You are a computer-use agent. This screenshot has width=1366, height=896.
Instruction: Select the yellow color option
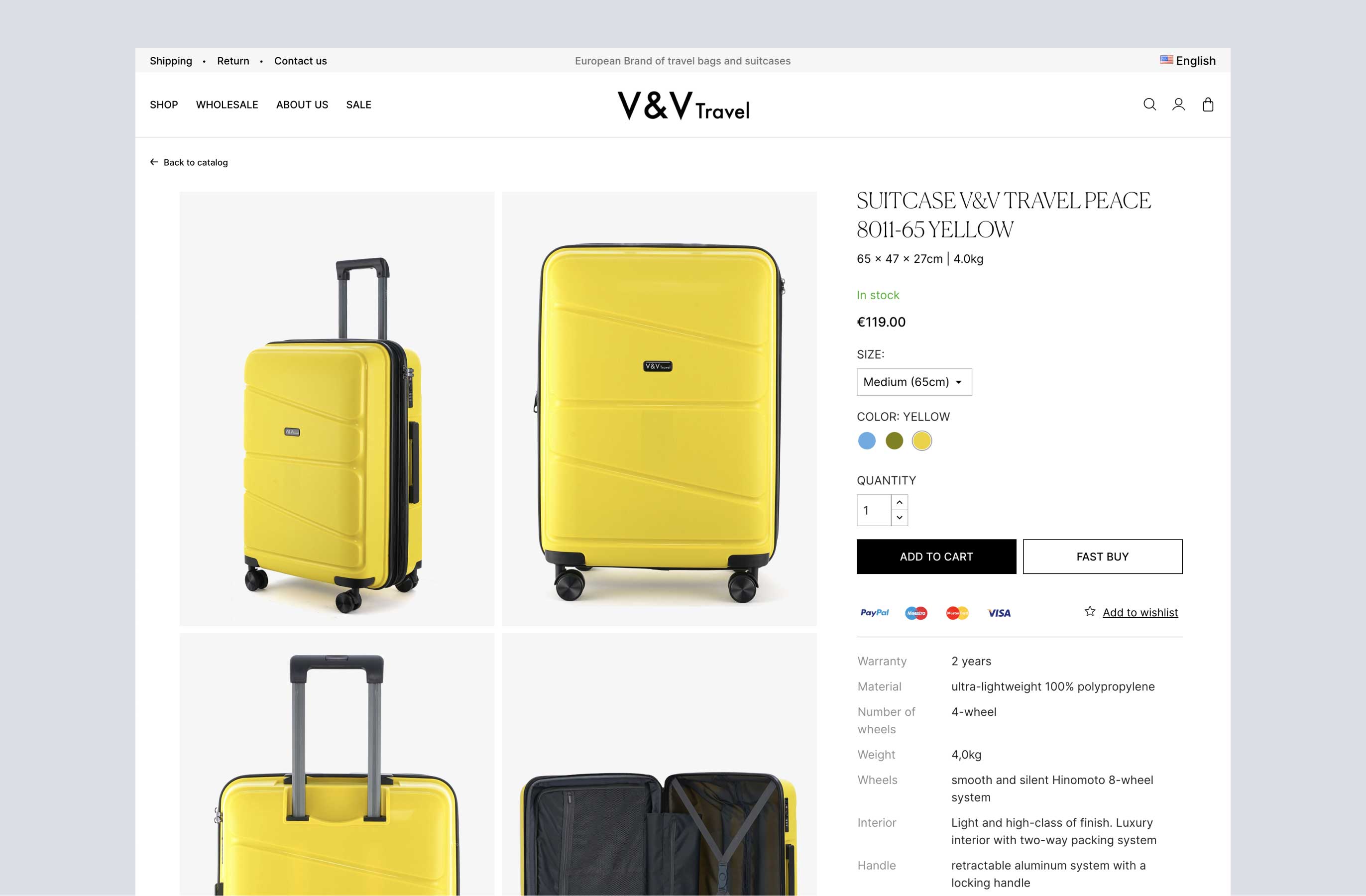pos(922,441)
